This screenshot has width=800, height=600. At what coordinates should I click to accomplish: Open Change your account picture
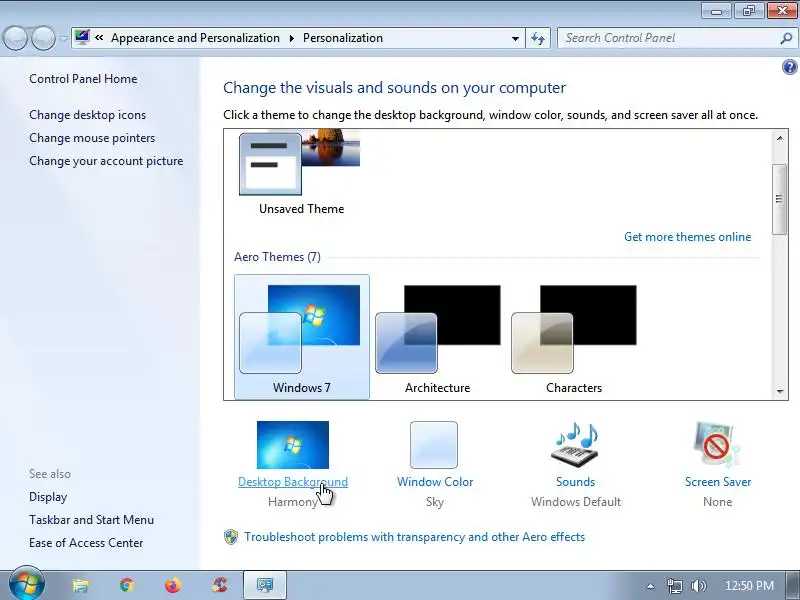[106, 161]
